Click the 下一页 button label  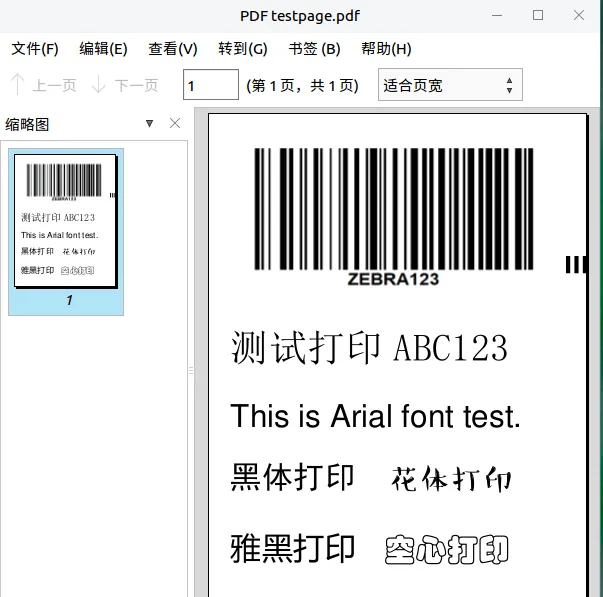(136, 85)
